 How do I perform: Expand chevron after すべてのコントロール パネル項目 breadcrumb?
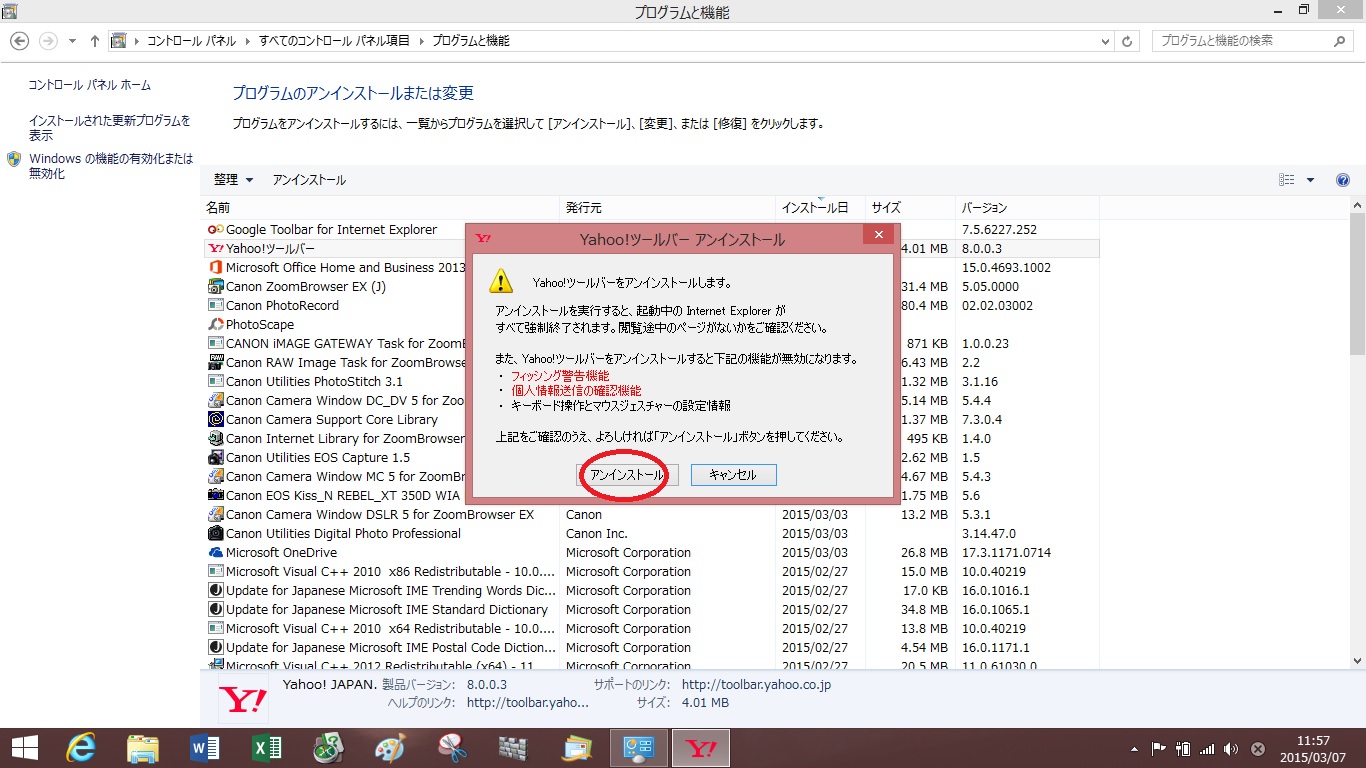pos(421,41)
